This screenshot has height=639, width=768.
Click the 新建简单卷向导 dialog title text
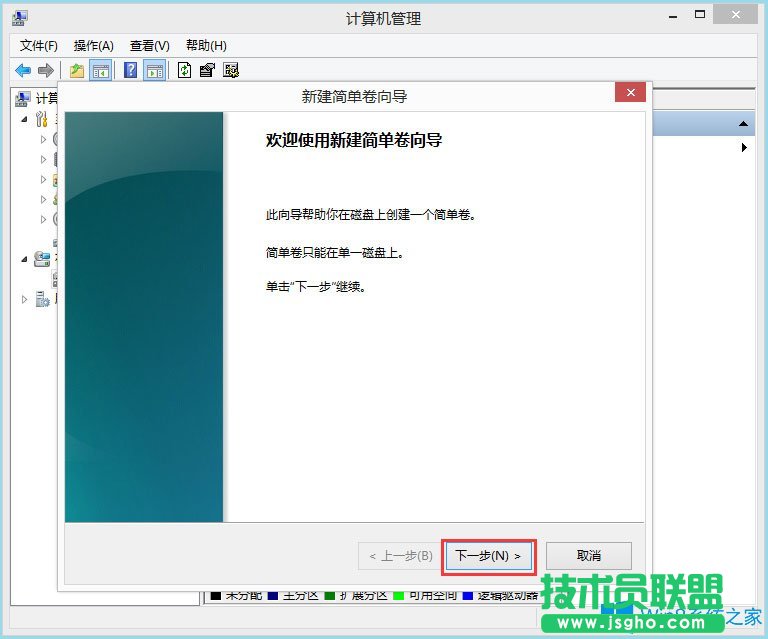(354, 96)
